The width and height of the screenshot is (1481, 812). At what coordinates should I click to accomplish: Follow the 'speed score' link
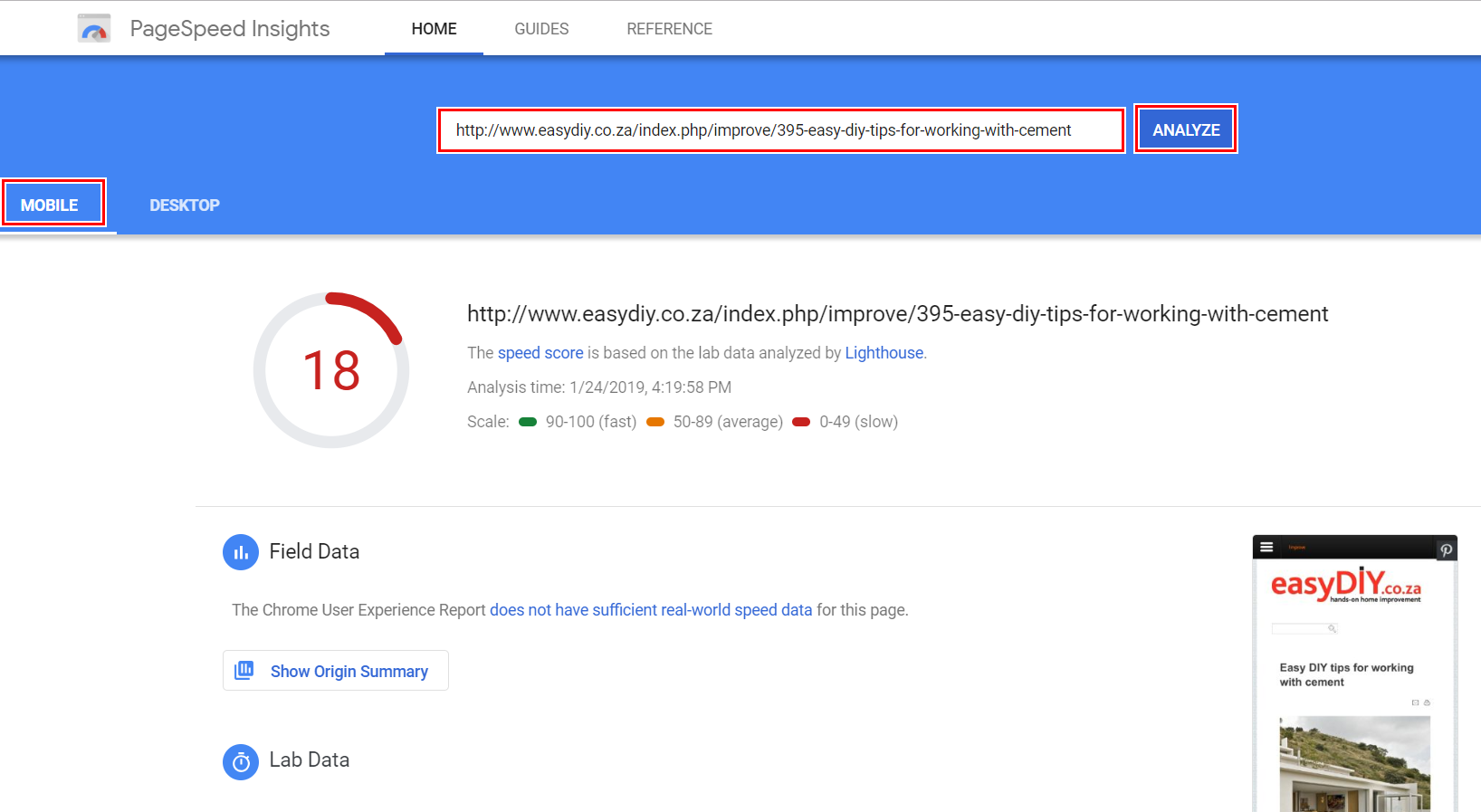[540, 353]
